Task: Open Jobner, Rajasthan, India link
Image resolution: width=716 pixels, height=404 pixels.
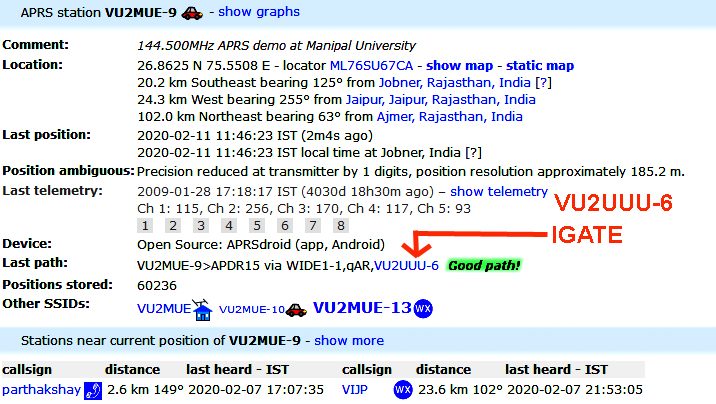Action: pyautogui.click(x=455, y=83)
